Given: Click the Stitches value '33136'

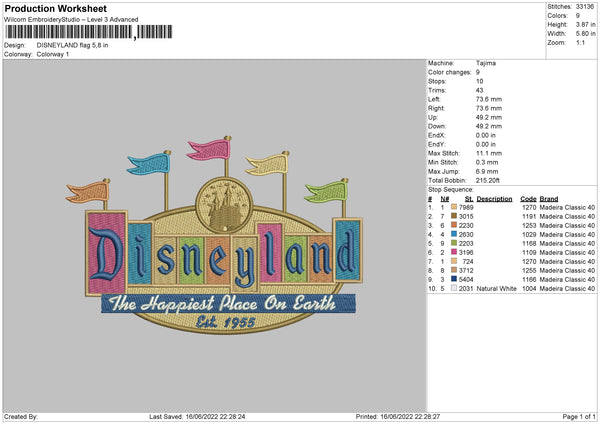Looking at the screenshot, I should (x=585, y=7).
